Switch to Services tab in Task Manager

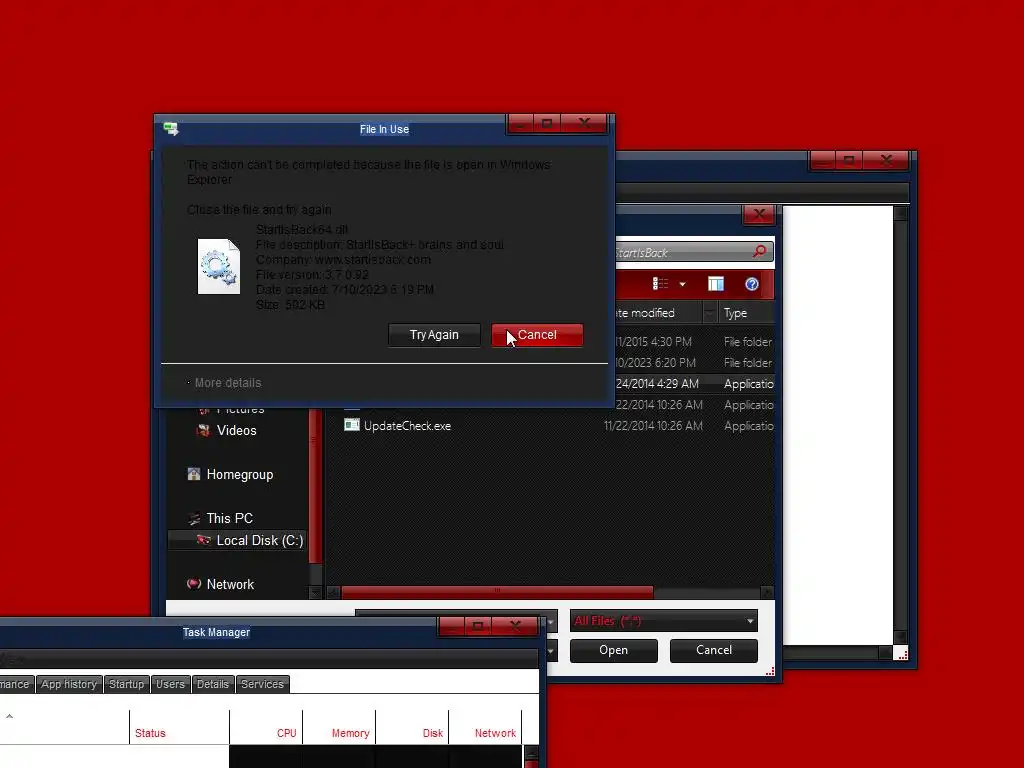tap(263, 684)
